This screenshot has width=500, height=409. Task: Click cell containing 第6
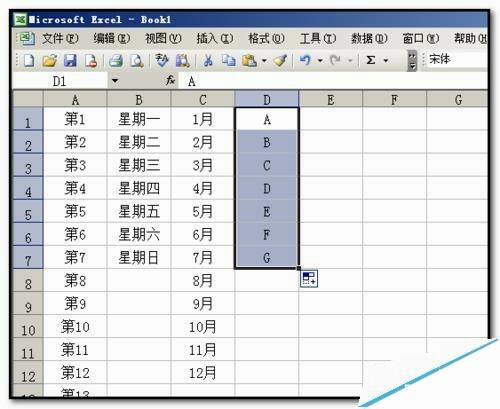pos(75,234)
